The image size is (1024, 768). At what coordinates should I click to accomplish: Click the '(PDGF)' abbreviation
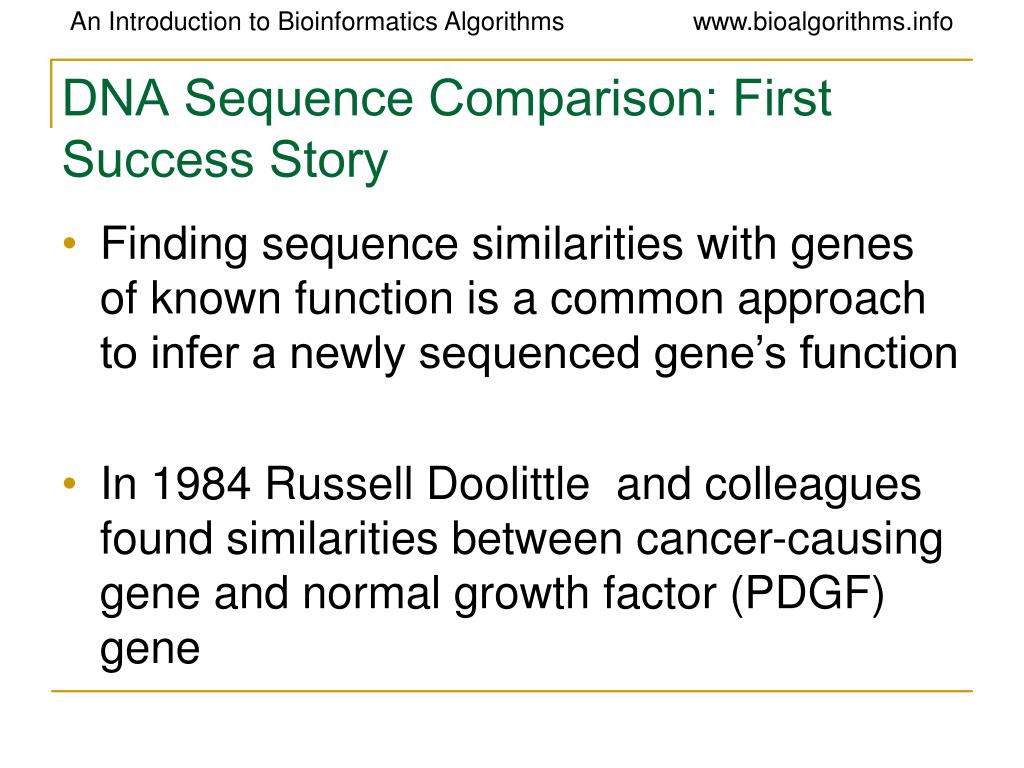(808, 594)
